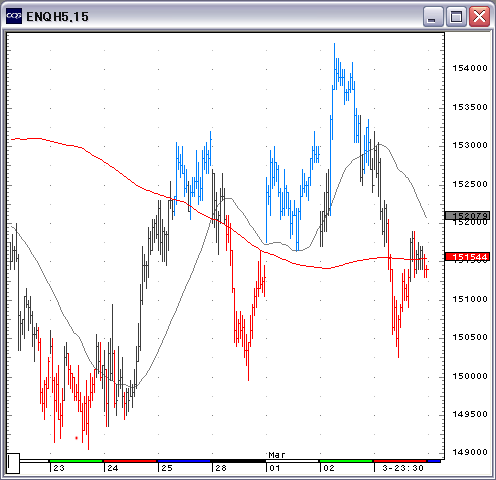Click the 153000 price axis label
Image resolution: width=496 pixels, height=480 pixels.
click(470, 145)
